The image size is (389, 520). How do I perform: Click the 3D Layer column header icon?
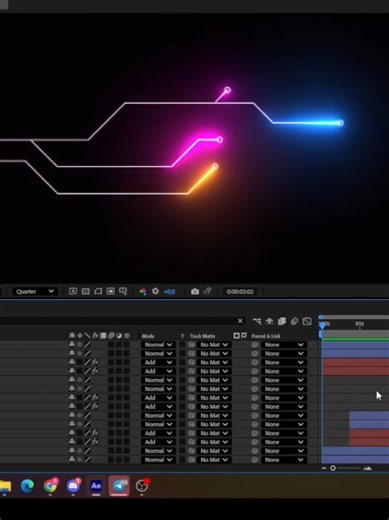[x=127, y=335]
